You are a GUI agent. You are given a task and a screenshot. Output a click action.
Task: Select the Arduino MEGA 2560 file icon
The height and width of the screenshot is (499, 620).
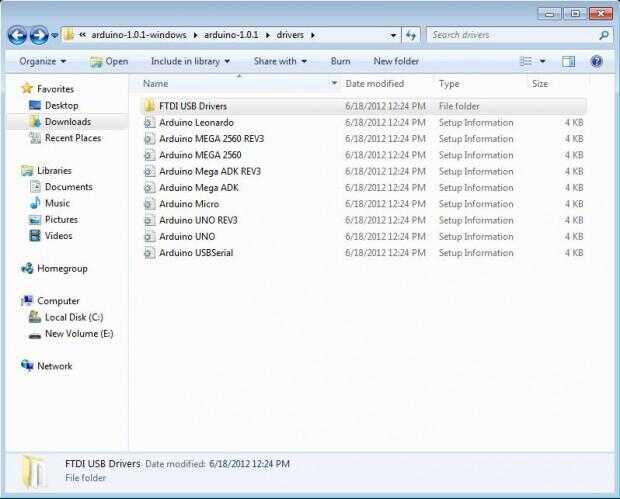[x=149, y=155]
